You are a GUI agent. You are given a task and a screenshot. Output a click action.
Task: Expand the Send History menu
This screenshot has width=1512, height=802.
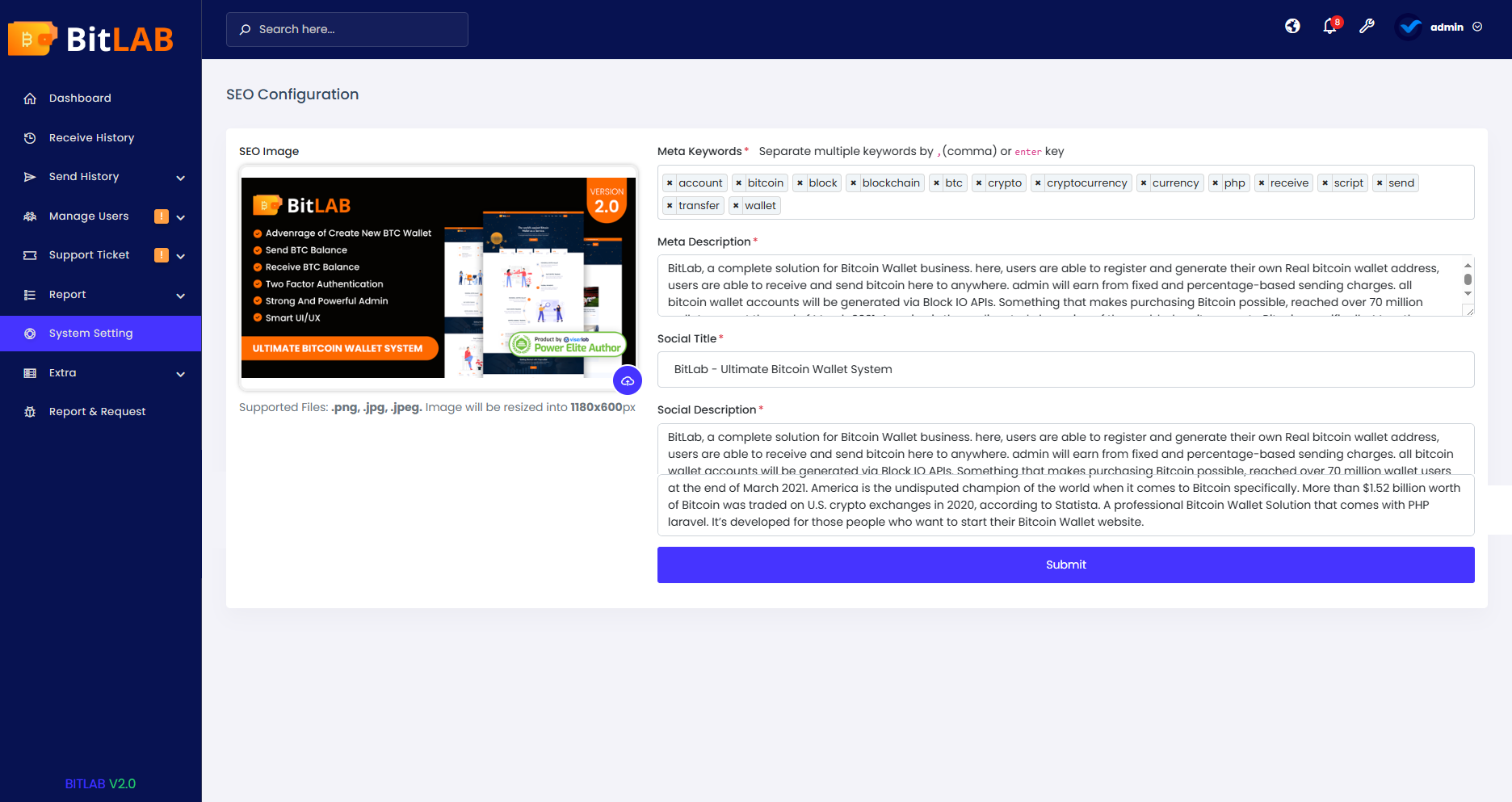pos(83,176)
